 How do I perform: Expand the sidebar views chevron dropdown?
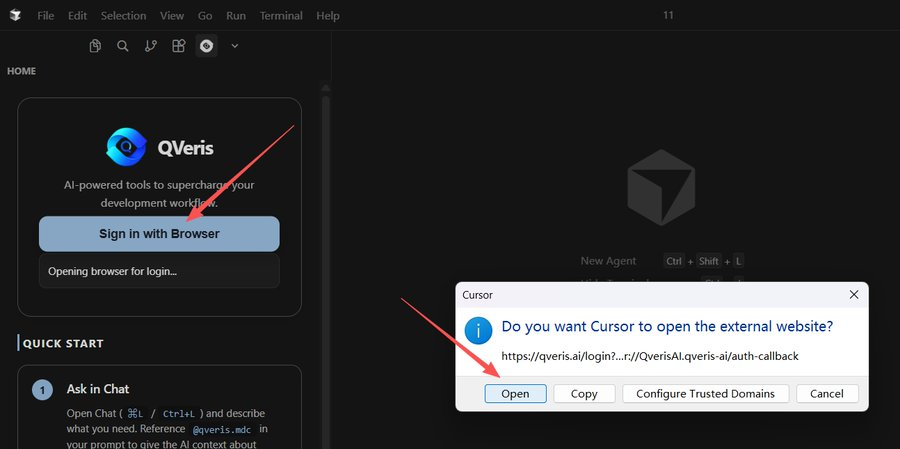click(x=234, y=46)
